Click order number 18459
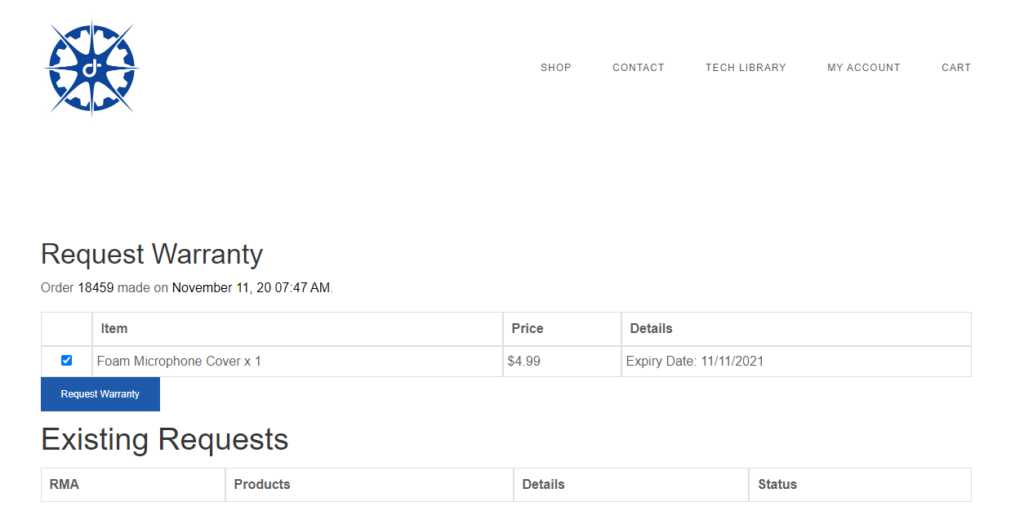This screenshot has width=1024, height=524. (96, 288)
